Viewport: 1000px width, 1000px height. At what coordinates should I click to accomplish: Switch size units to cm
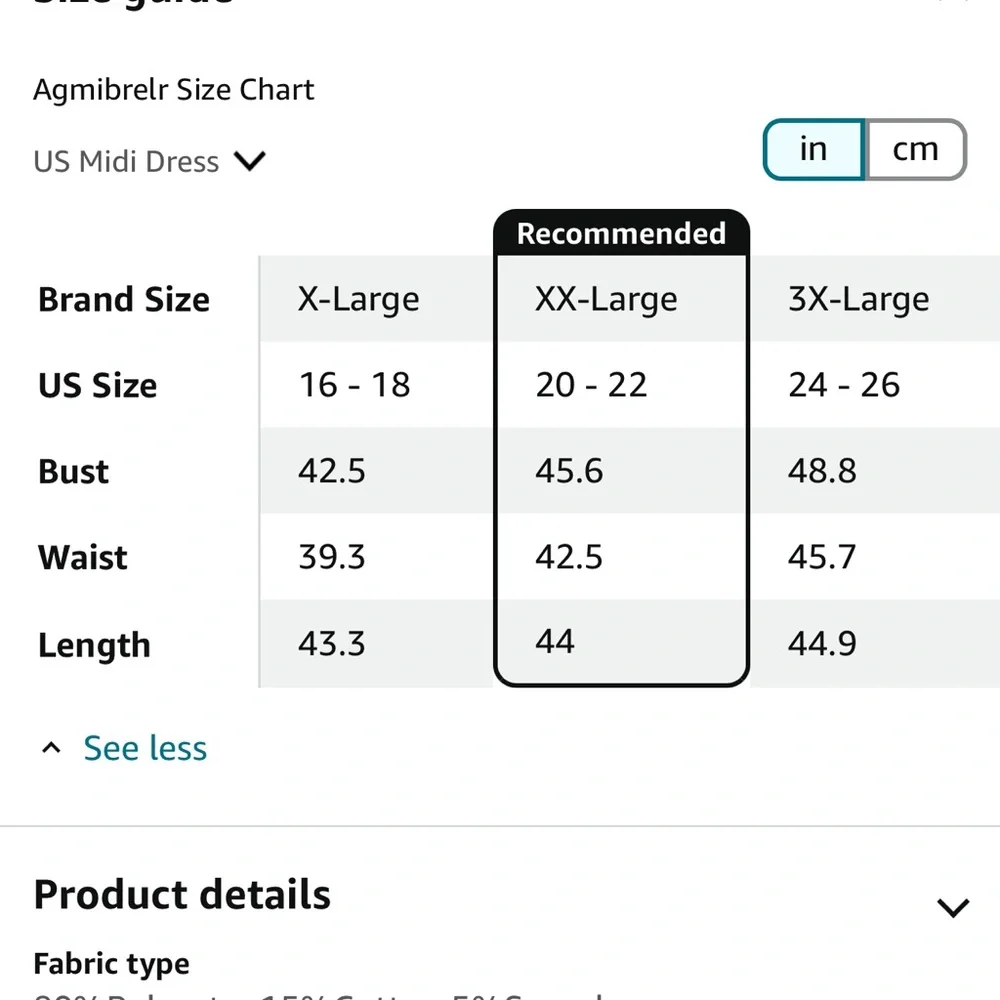pyautogui.click(x=915, y=150)
